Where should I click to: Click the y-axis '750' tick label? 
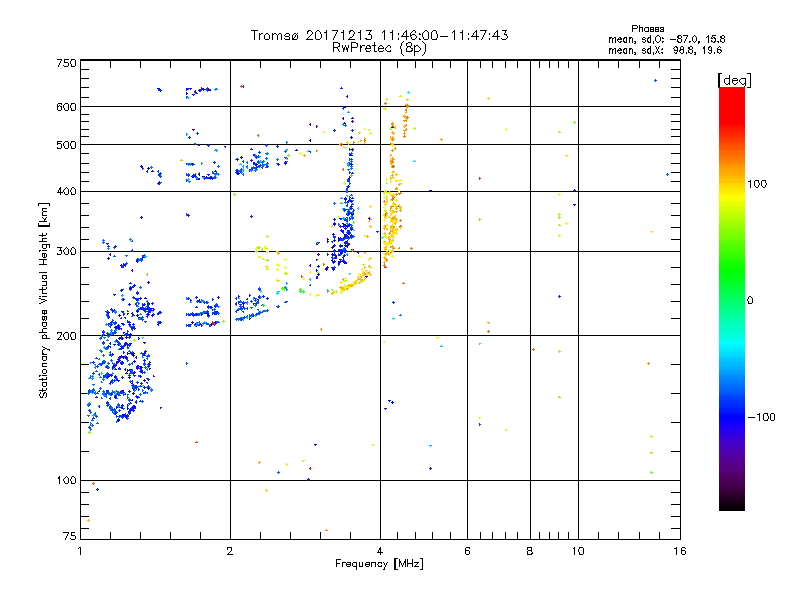66,63
